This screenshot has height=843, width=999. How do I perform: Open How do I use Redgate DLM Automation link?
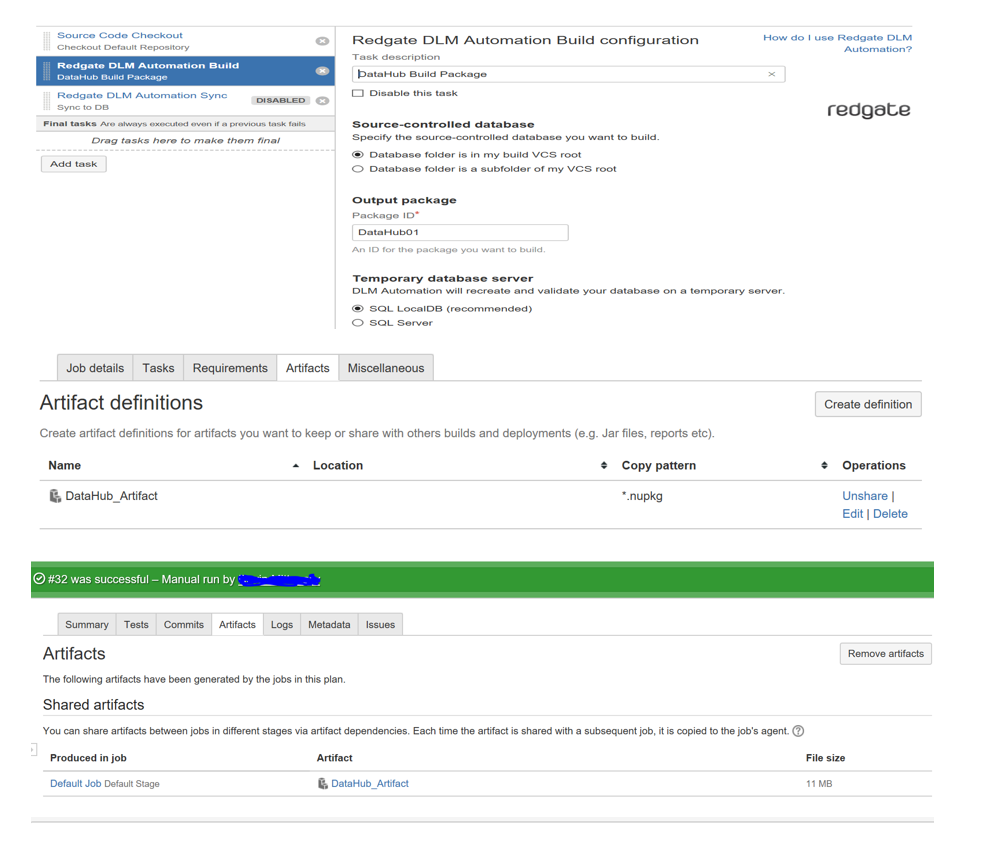(x=837, y=43)
